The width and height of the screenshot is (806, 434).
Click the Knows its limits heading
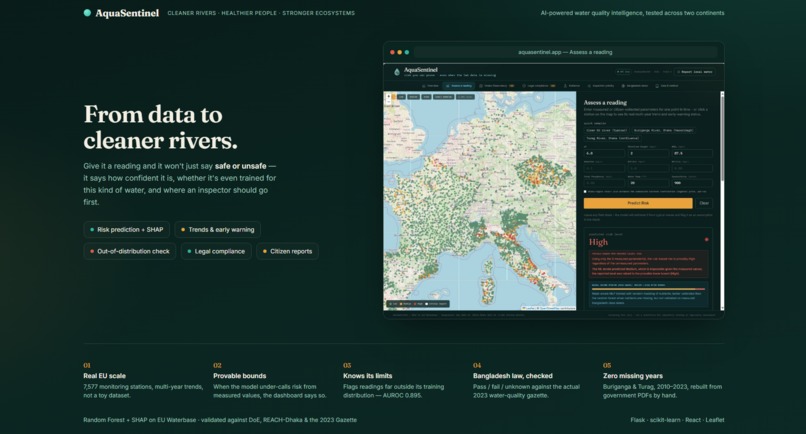point(368,376)
